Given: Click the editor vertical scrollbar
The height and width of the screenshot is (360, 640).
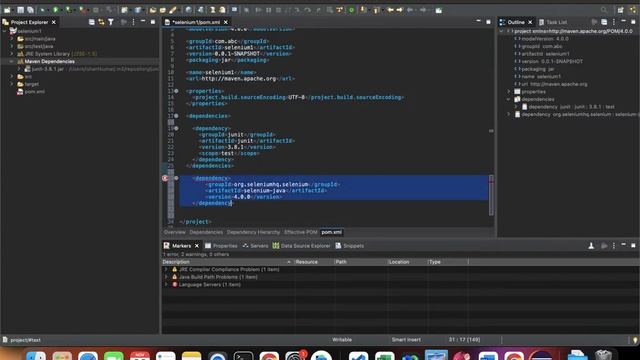Looking at the screenshot, I should (x=491, y=196).
